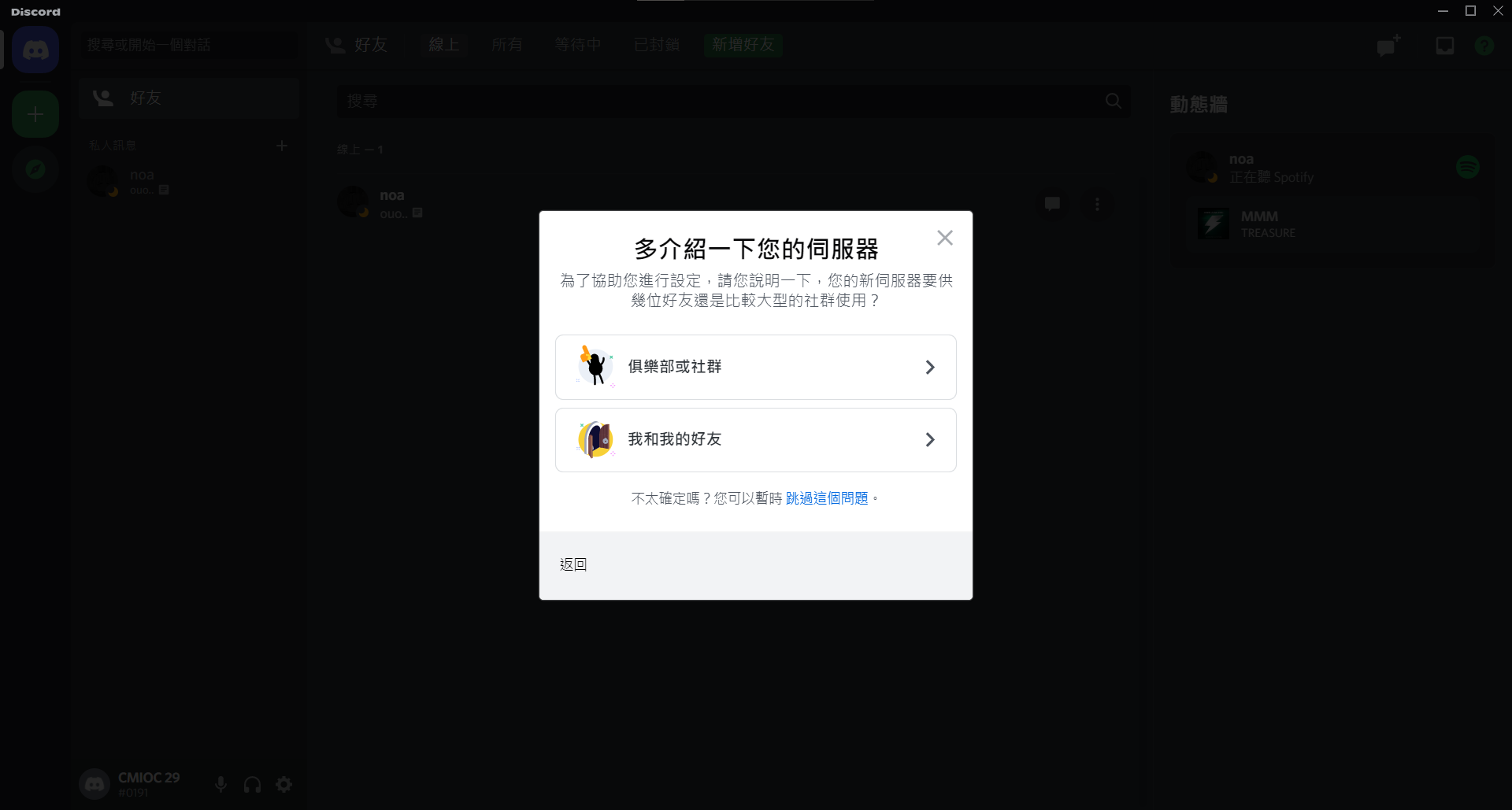Click the add a server plus icon
The width and height of the screenshot is (1512, 810).
(x=35, y=114)
